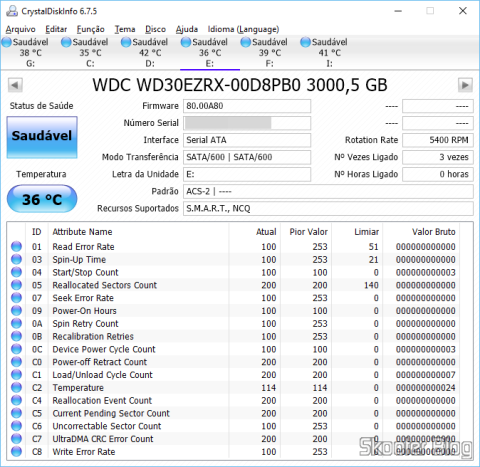Click the ID column header
This screenshot has width=480, height=467.
37,232
